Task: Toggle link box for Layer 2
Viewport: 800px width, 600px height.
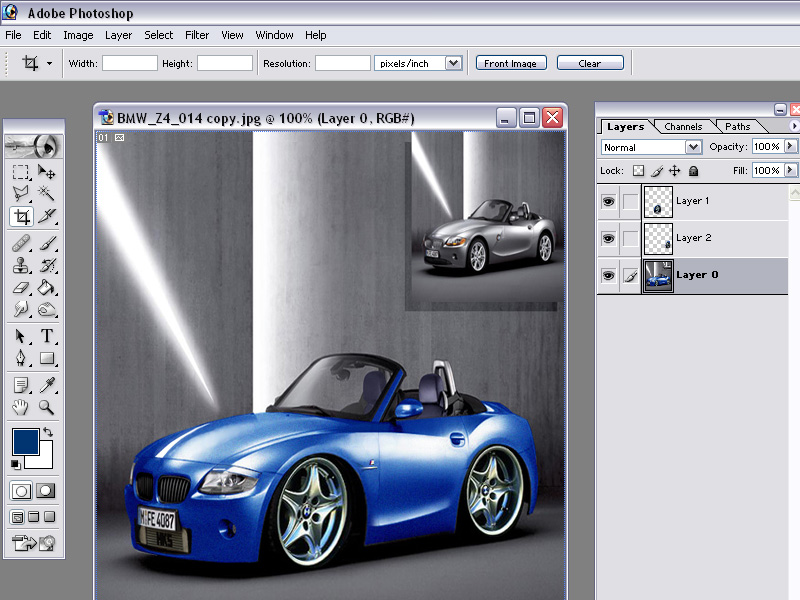Action: point(631,238)
